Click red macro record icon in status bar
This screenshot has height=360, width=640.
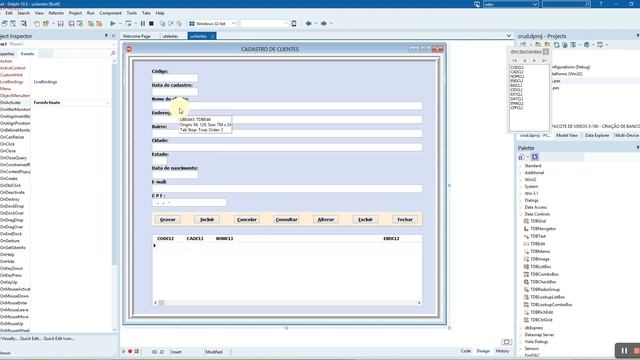pyautogui.click(x=130, y=351)
